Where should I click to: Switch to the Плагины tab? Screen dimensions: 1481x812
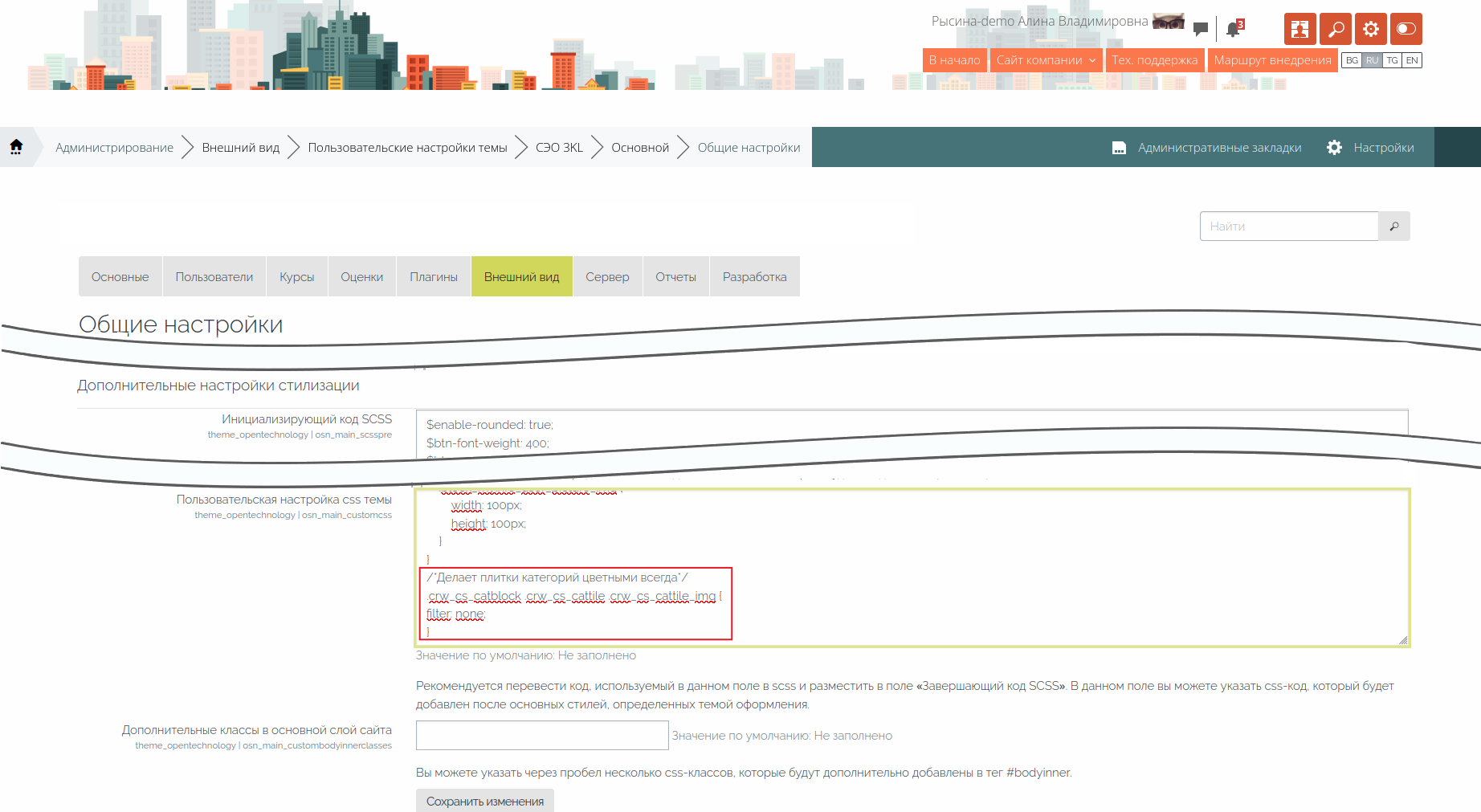[434, 277]
